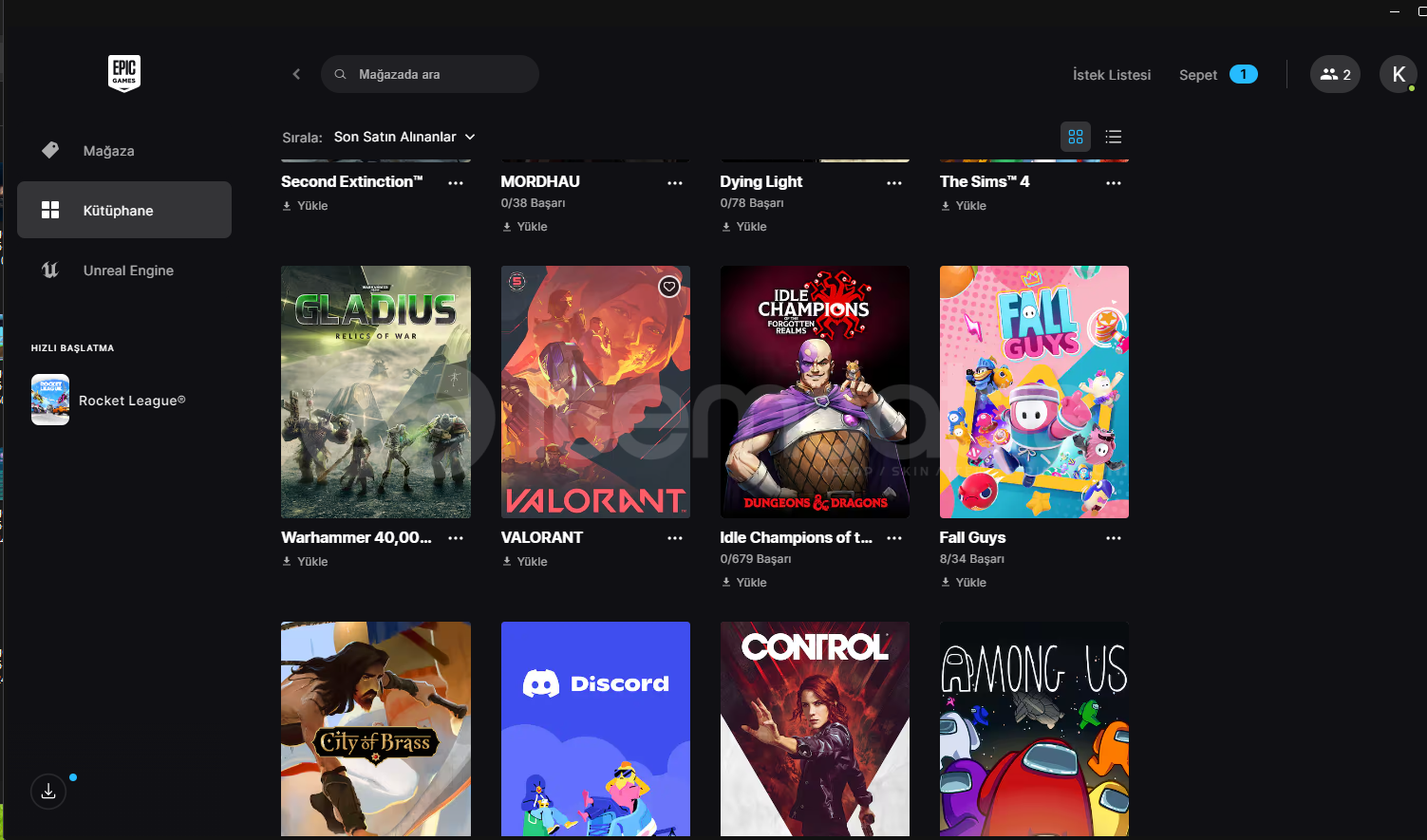Click the 0/78 Başarı achievements text

pos(752,203)
